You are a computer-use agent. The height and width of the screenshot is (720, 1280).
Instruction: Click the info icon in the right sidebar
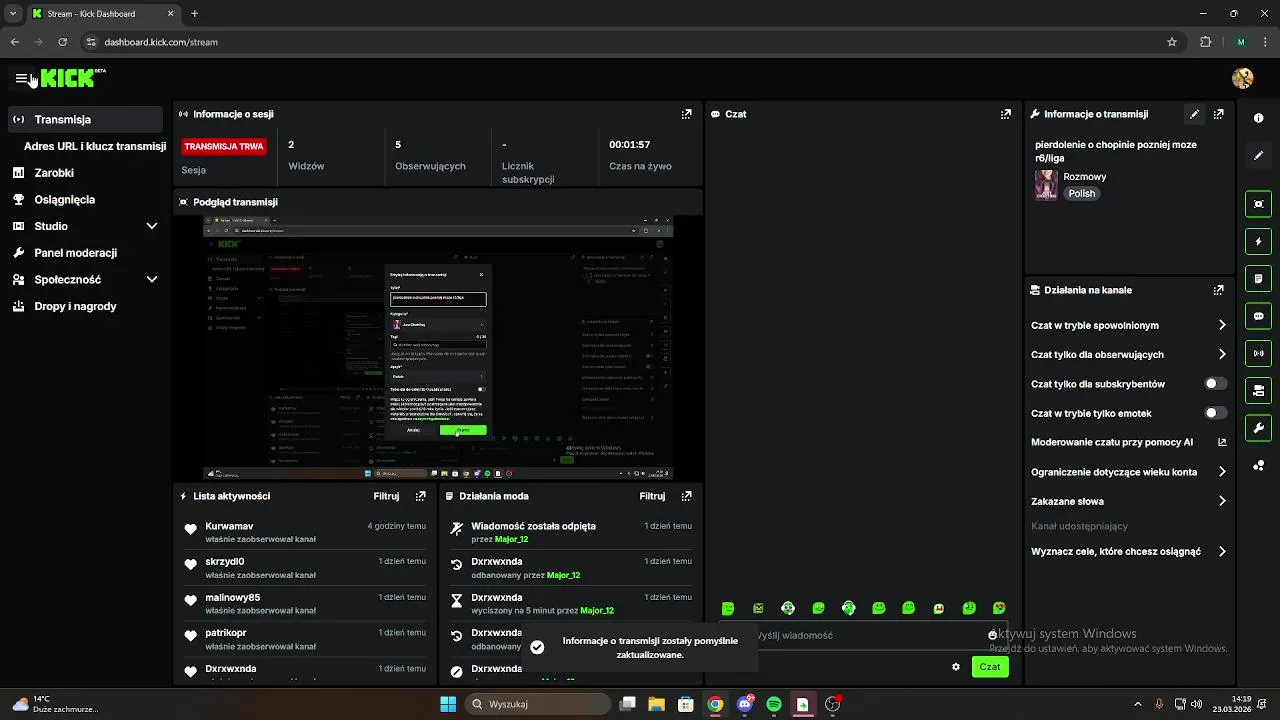point(1258,118)
